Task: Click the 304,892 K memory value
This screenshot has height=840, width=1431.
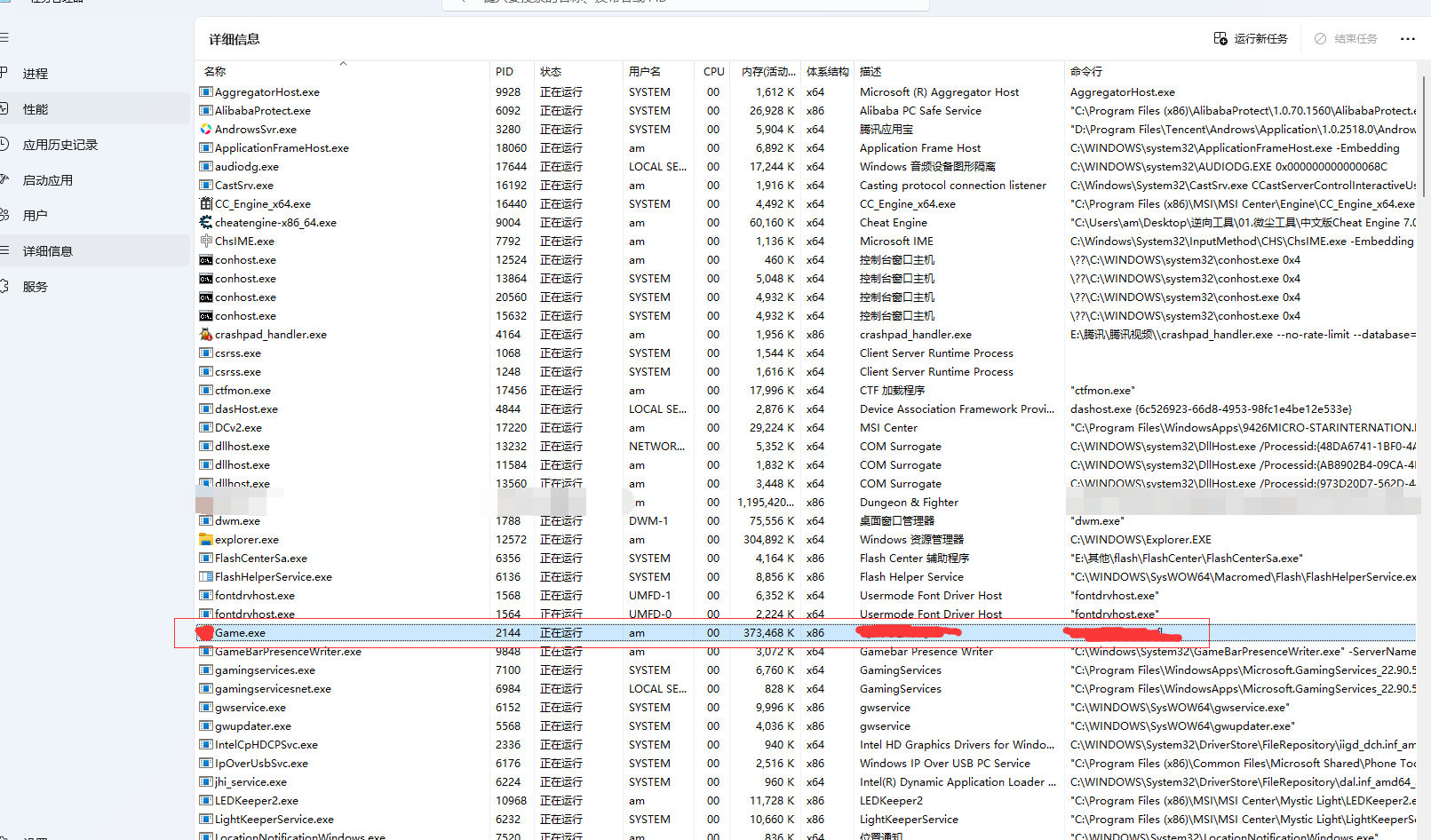Action: [768, 539]
